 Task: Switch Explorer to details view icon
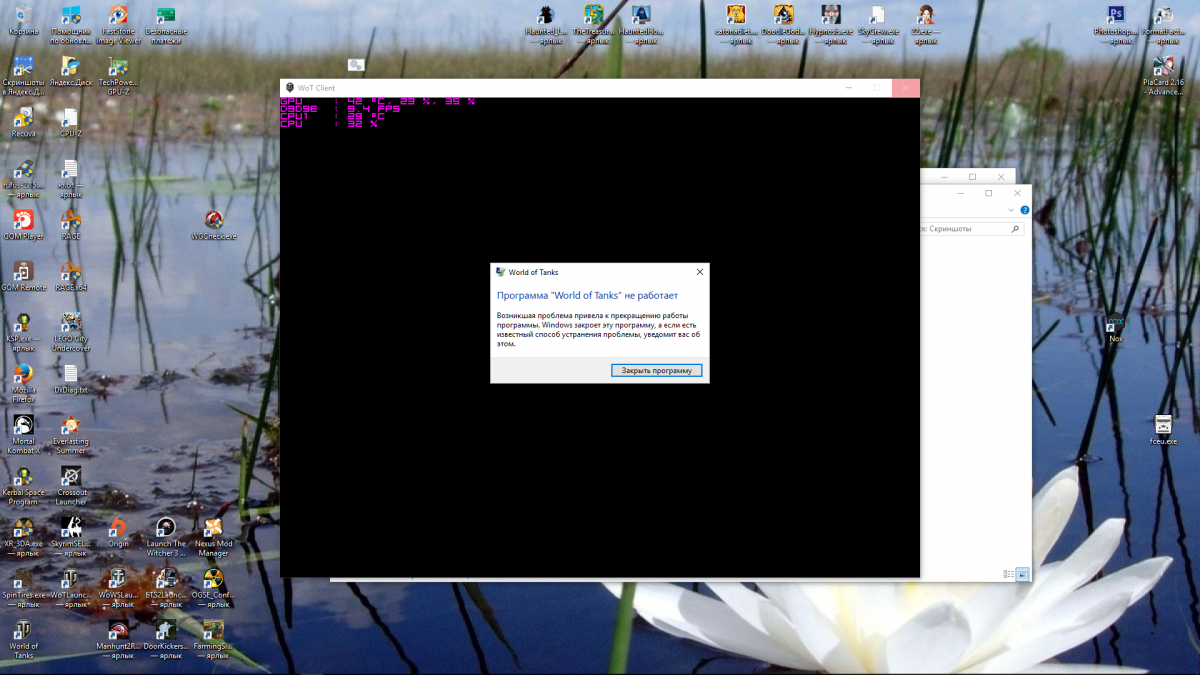[1008, 574]
